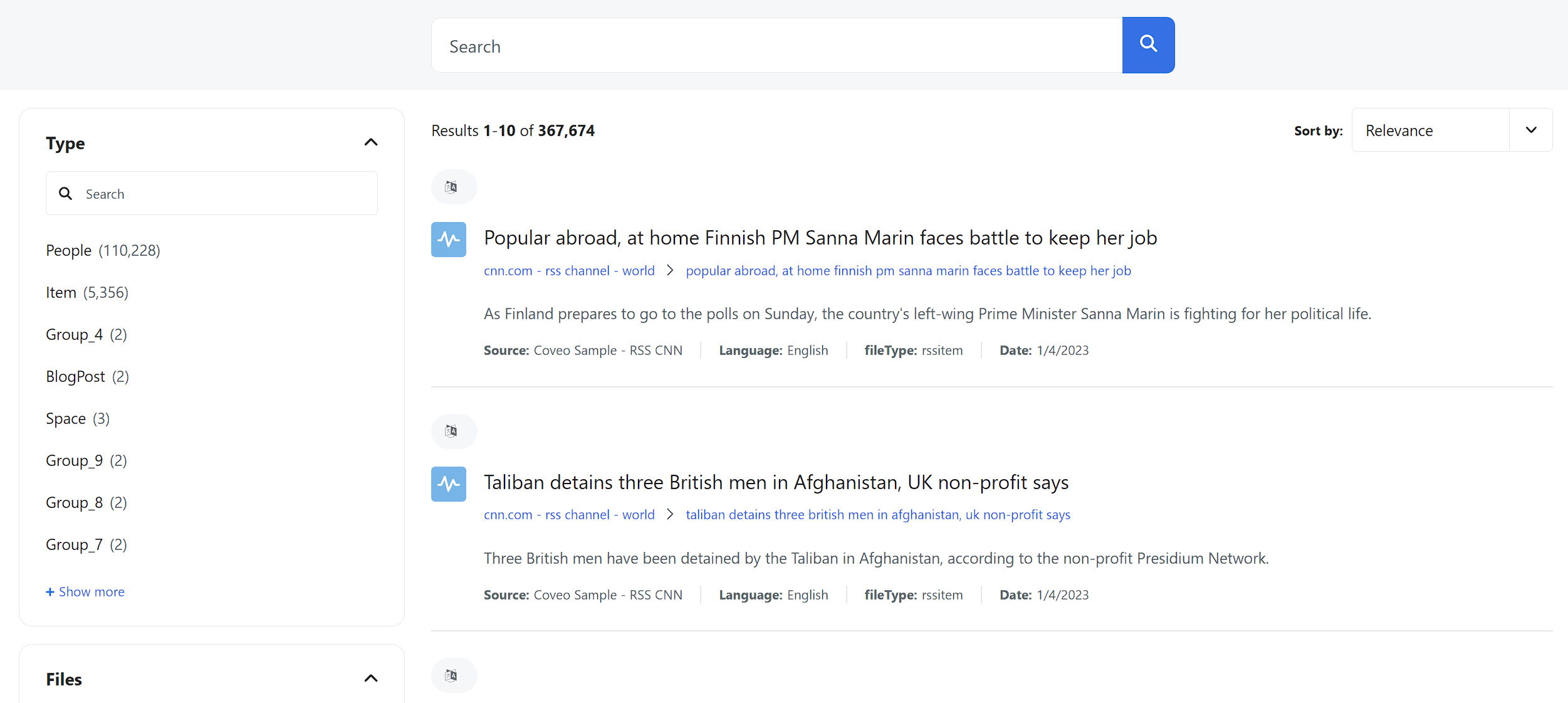The height and width of the screenshot is (703, 1568).
Task: Filter by Group_8 (2)
Action: (86, 502)
